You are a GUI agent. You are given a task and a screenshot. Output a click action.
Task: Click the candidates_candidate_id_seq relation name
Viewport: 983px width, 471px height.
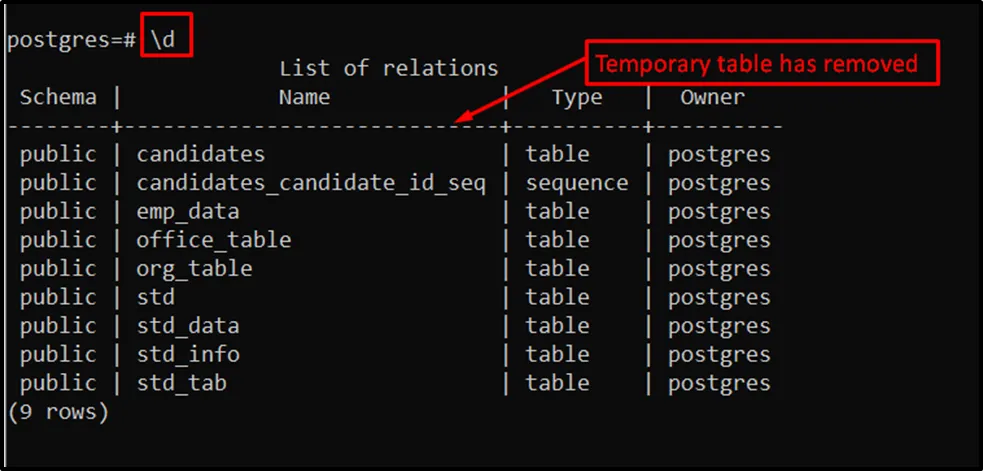point(311,183)
